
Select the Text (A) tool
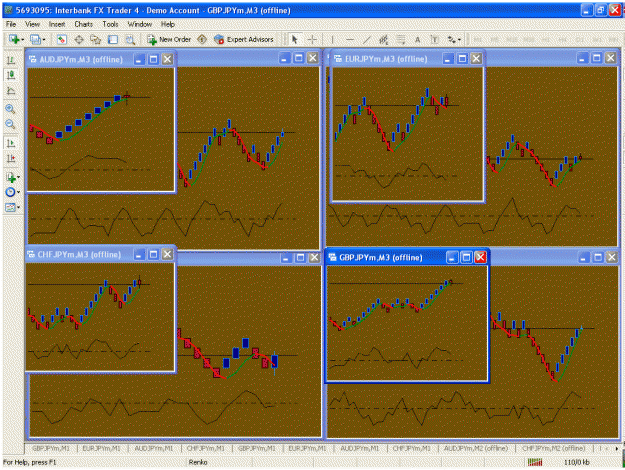417,39
